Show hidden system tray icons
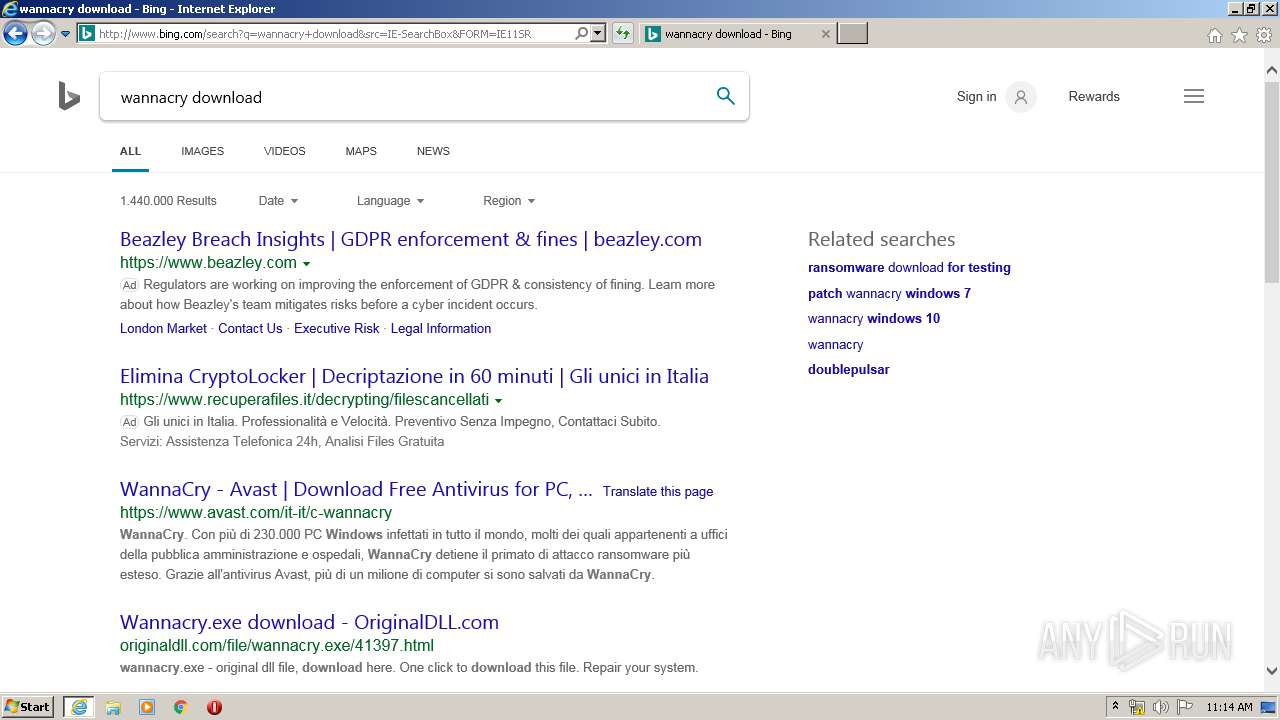The height and width of the screenshot is (720, 1280). (x=1115, y=707)
